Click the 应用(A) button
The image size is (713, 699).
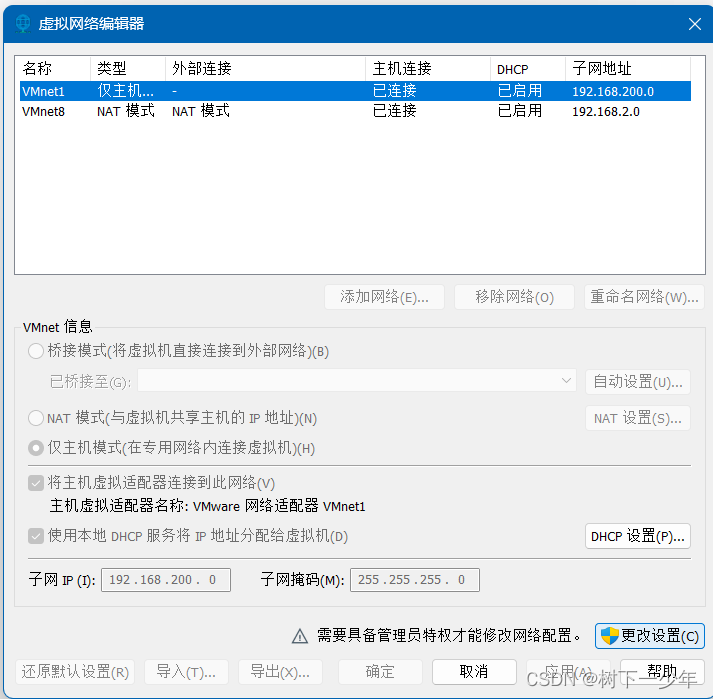pyautogui.click(x=568, y=672)
